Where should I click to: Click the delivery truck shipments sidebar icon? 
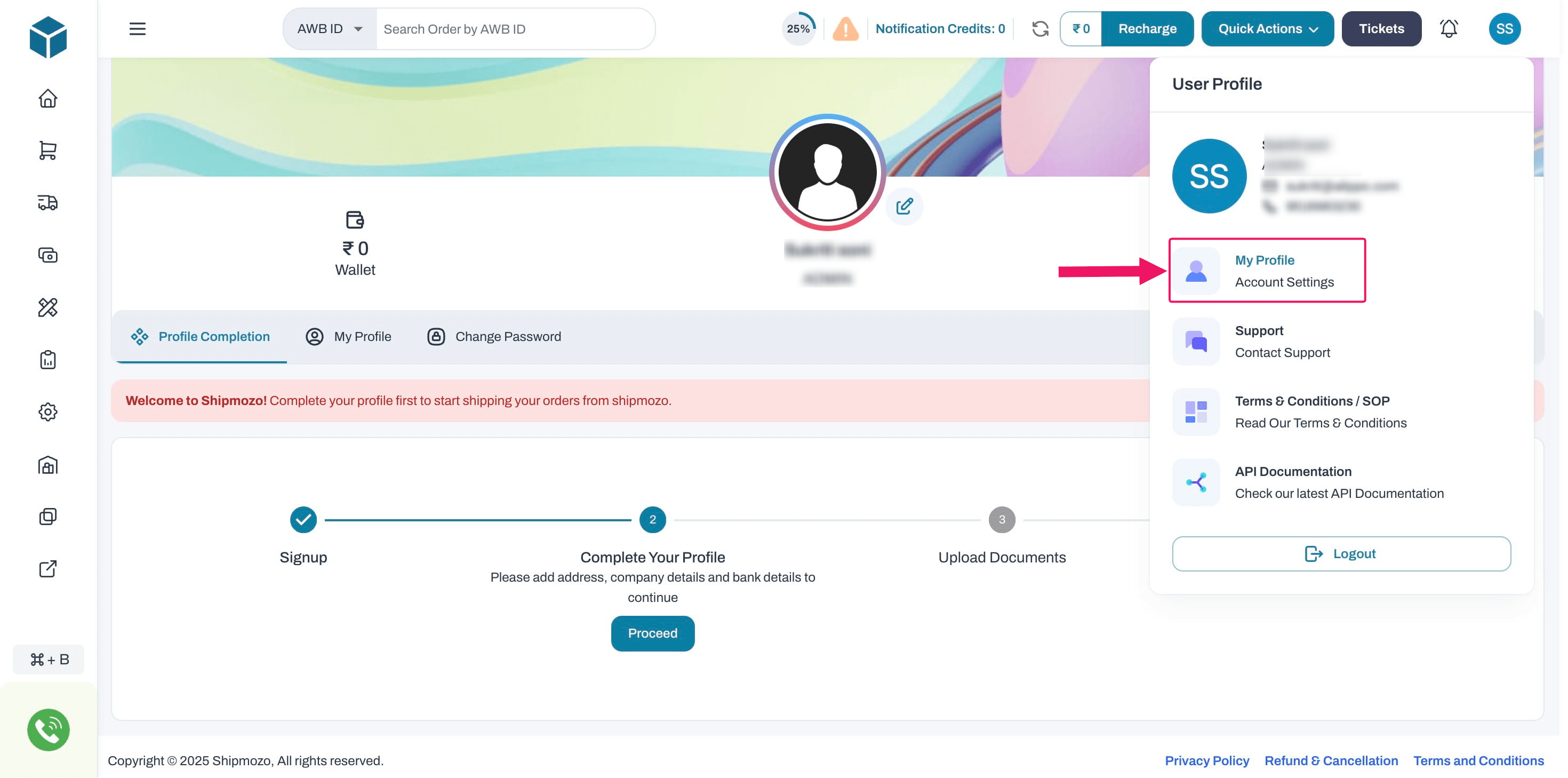click(47, 202)
